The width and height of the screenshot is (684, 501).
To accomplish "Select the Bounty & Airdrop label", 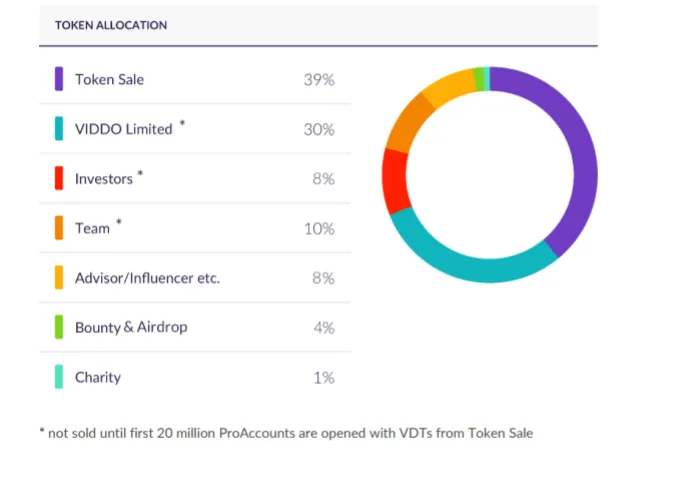I will point(131,327).
